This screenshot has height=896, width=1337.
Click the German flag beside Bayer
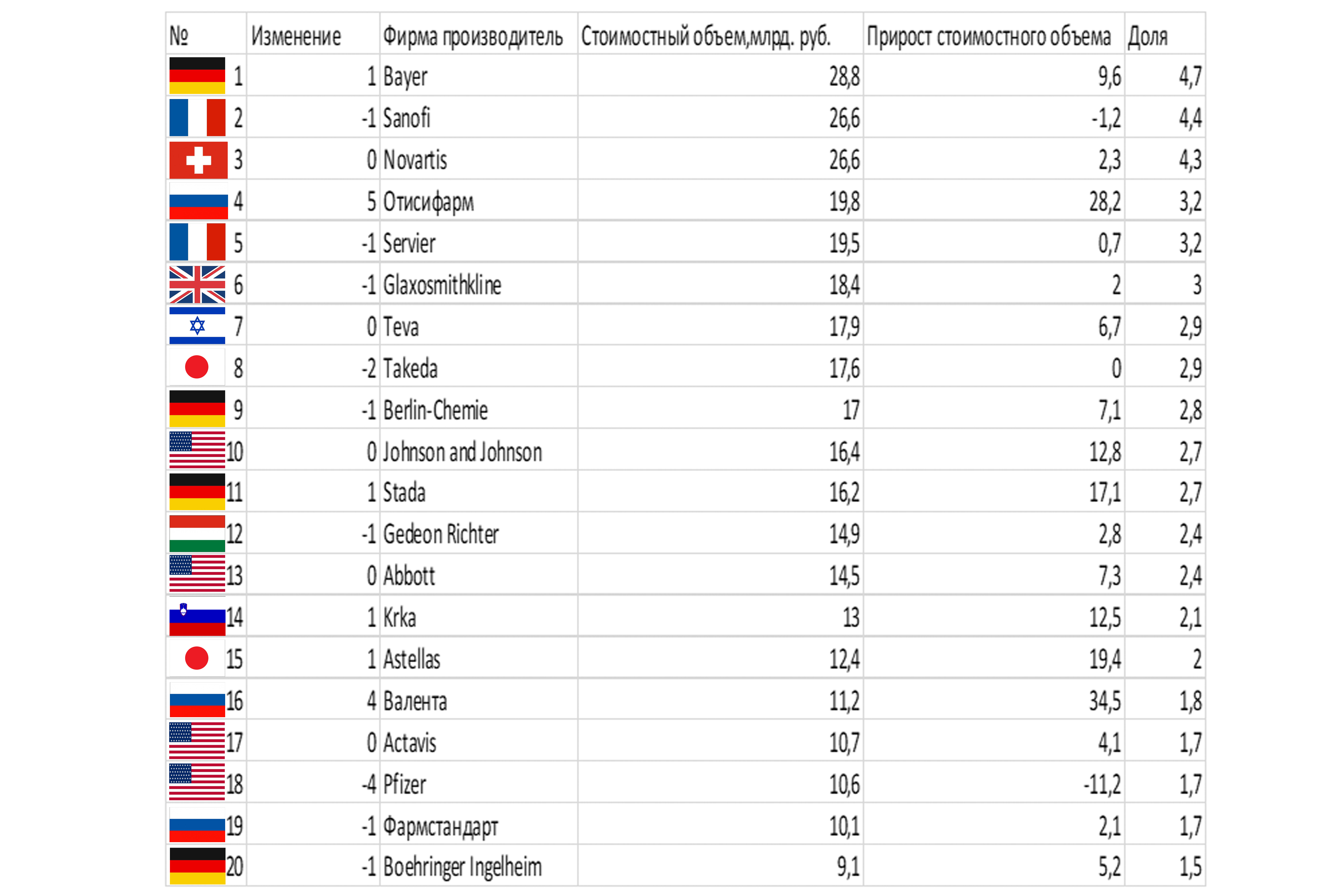pos(197,76)
